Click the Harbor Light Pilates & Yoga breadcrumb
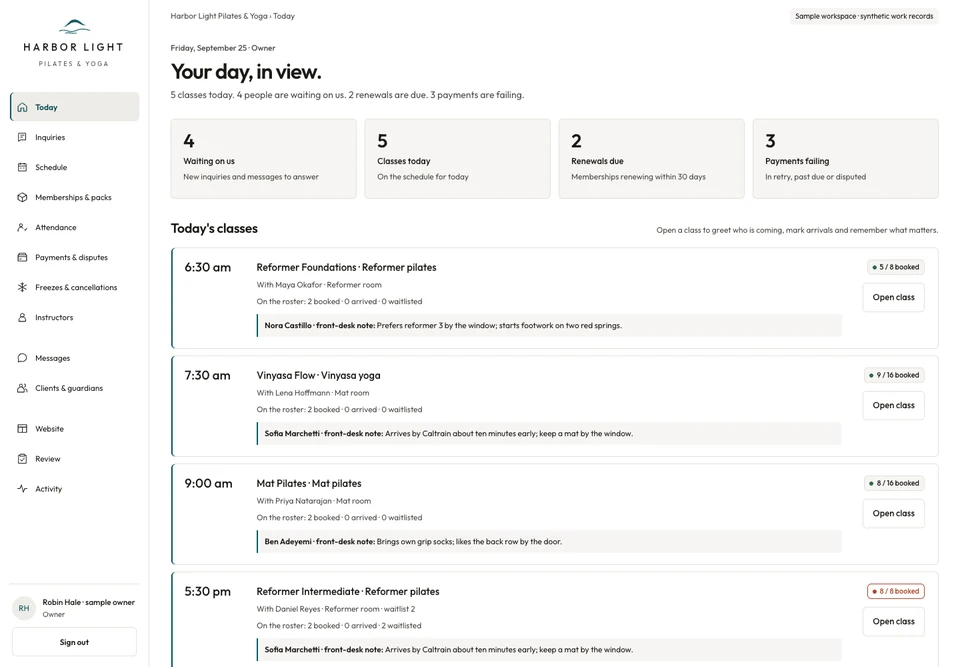Image resolution: width=960 pixels, height=667 pixels. (219, 16)
